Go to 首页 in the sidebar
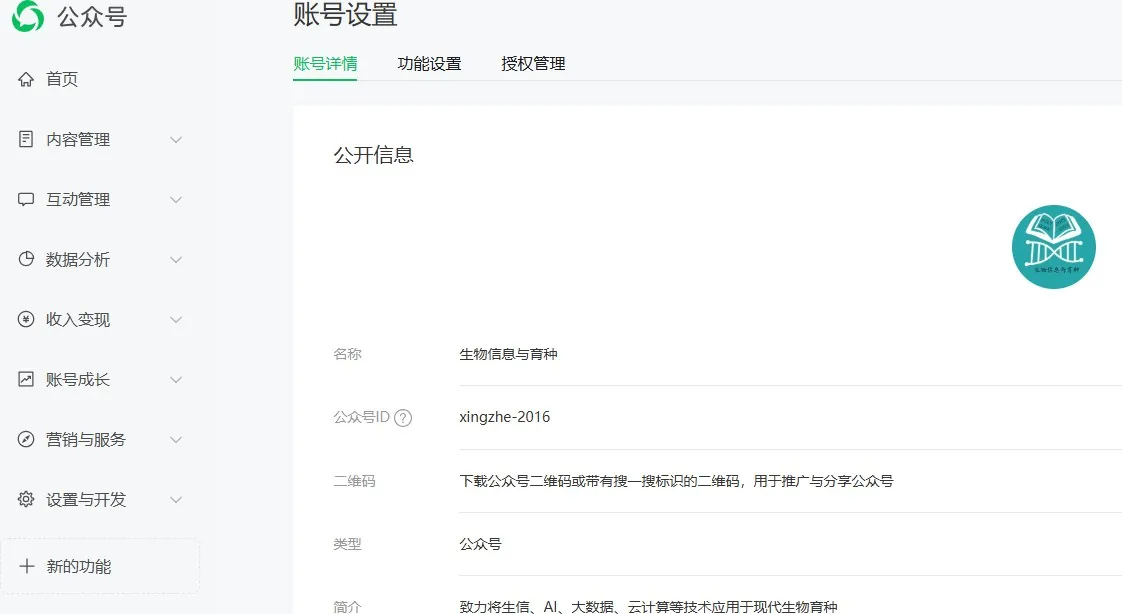Image resolution: width=1122 pixels, height=614 pixels. coord(62,79)
